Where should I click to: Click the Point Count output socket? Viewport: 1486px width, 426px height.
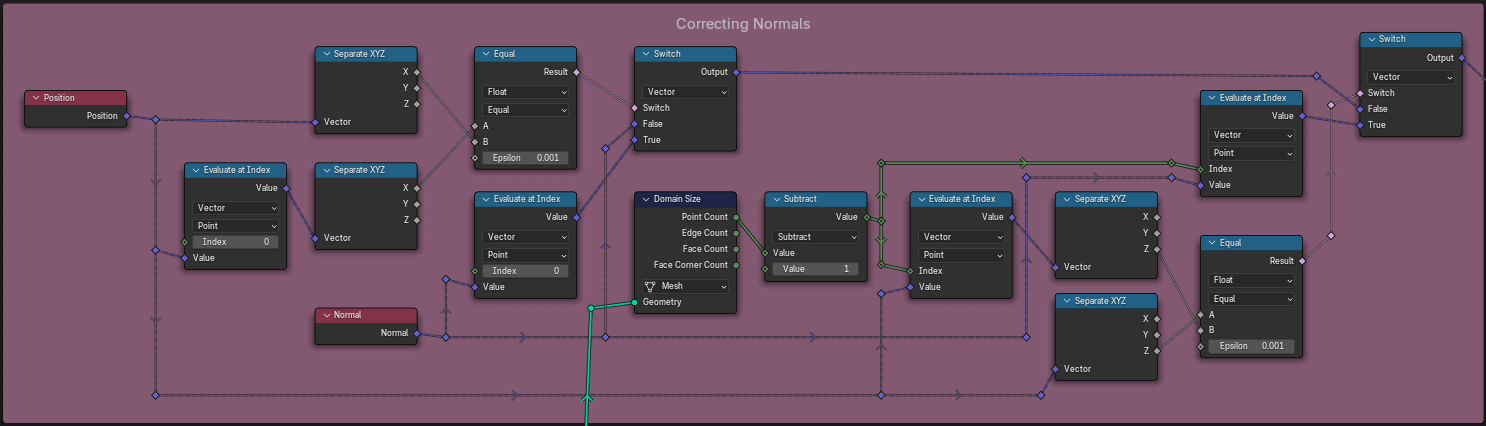pyautogui.click(x=737, y=217)
